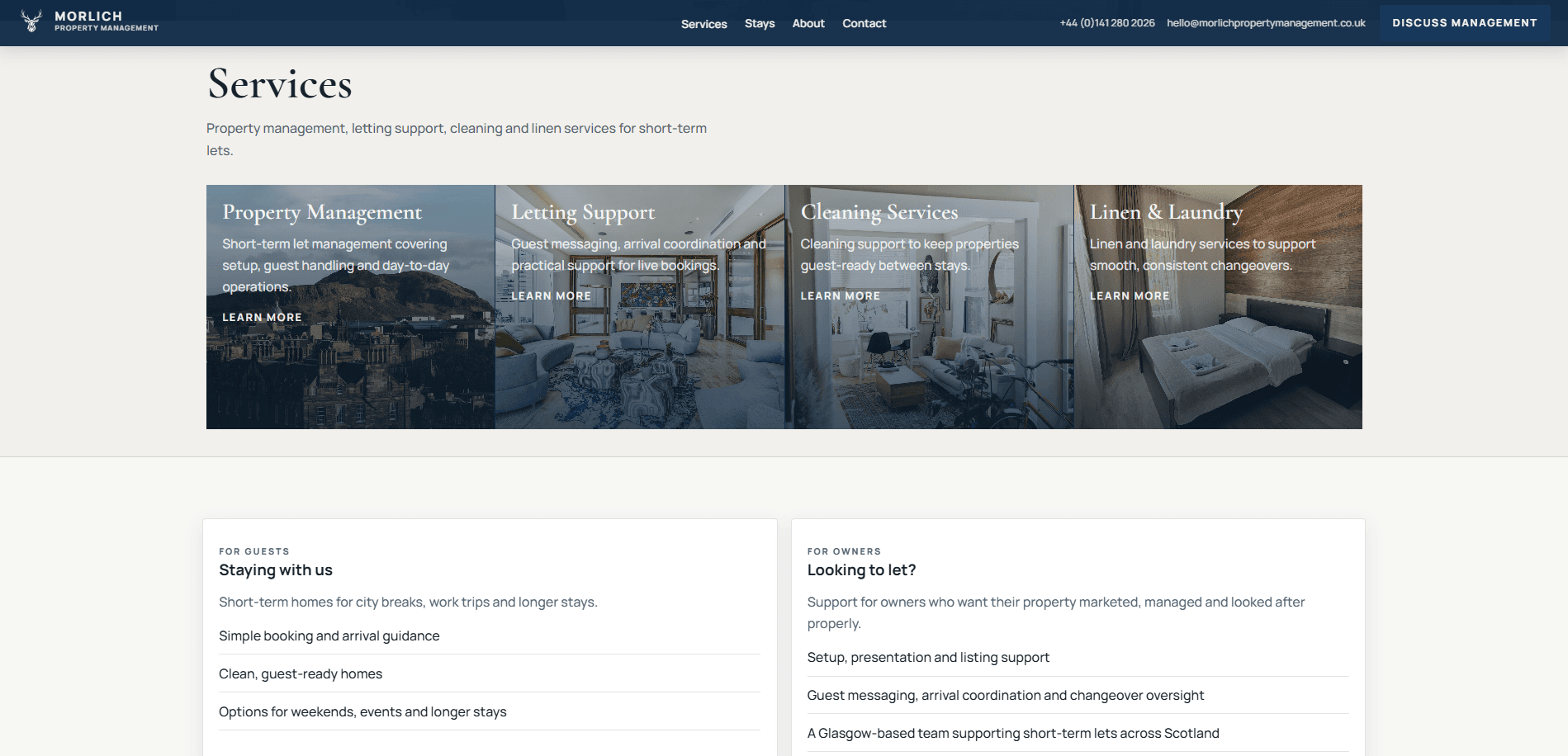
Task: Open the About page
Action: point(808,23)
